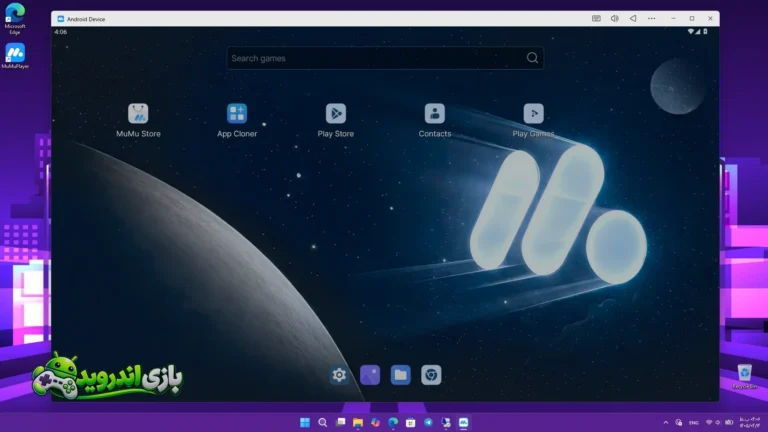Click the Android Wi-Fi status icon
This screenshot has height=432, width=768.
pos(691,32)
